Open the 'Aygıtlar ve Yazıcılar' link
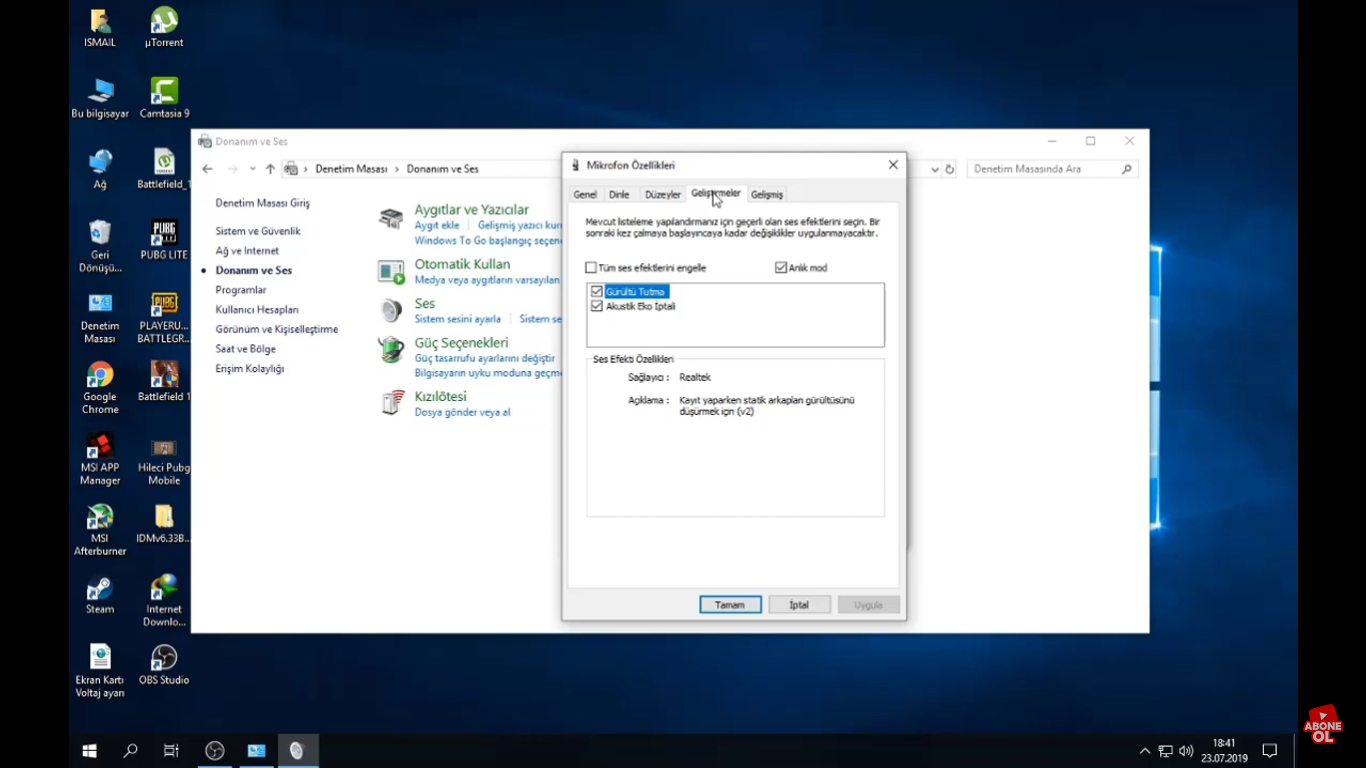1366x768 pixels. tap(471, 210)
